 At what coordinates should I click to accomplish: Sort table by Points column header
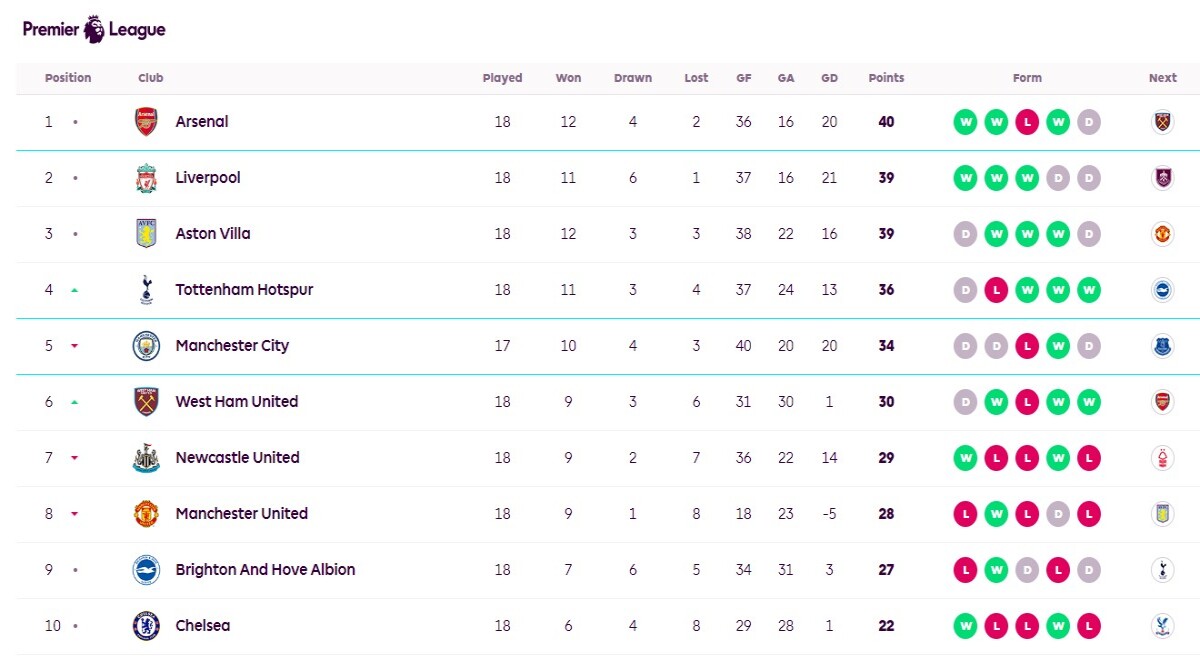point(886,78)
